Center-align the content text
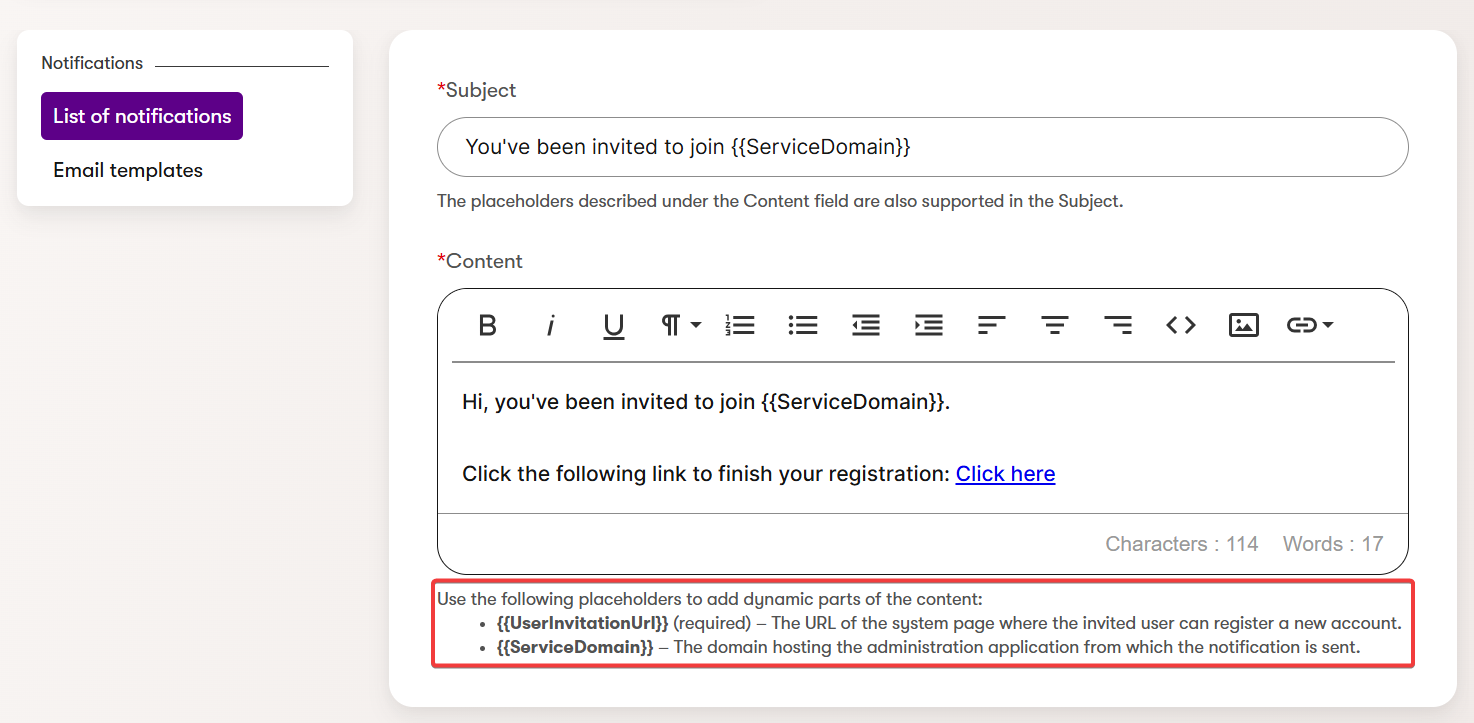Image resolution: width=1474 pixels, height=723 pixels. (1055, 325)
